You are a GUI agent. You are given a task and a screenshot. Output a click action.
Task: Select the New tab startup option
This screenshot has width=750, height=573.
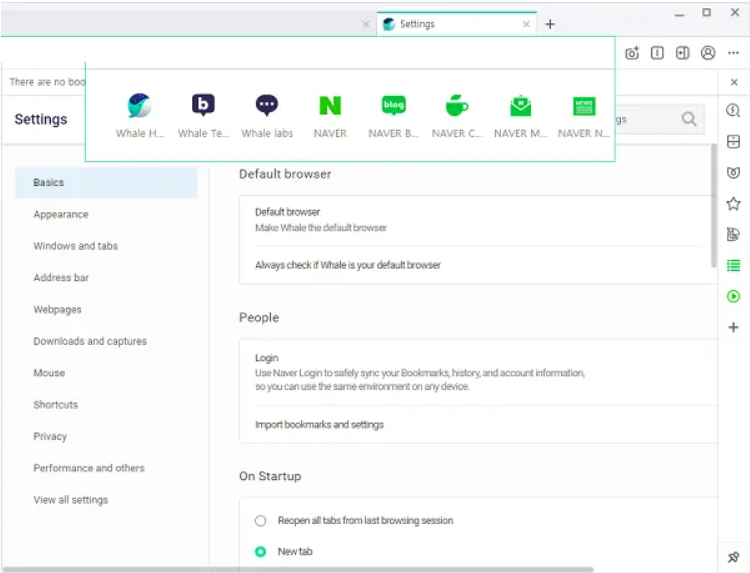(x=260, y=551)
